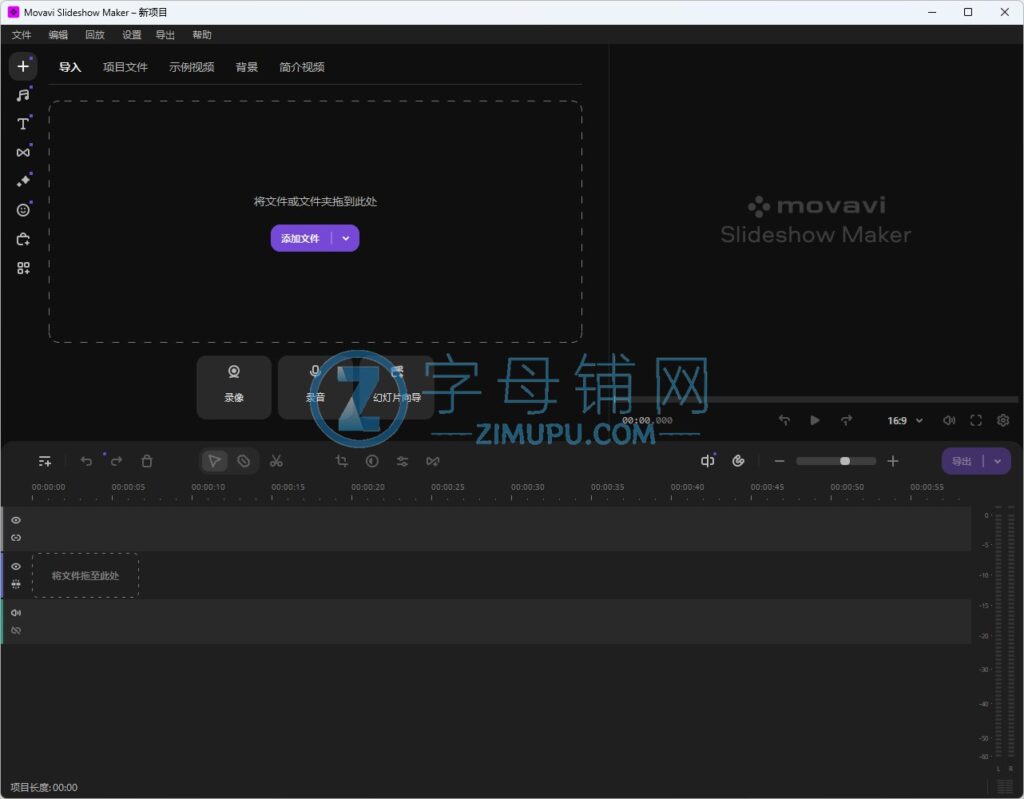Viewport: 1024px width, 799px height.
Task: Open the 导出 menu in menu bar
Action: click(x=165, y=35)
